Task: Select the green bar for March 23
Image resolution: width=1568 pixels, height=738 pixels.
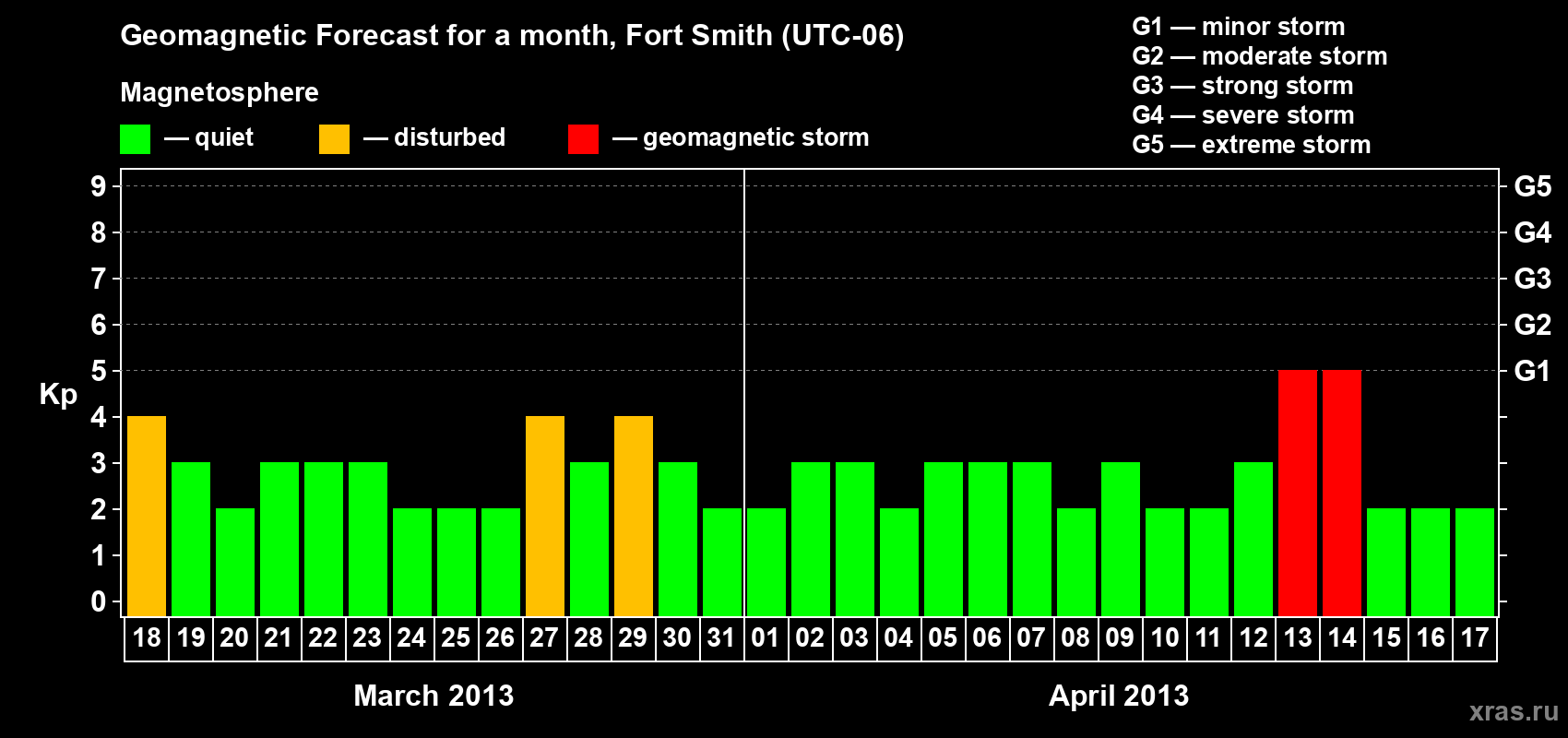Action: pyautogui.click(x=368, y=540)
